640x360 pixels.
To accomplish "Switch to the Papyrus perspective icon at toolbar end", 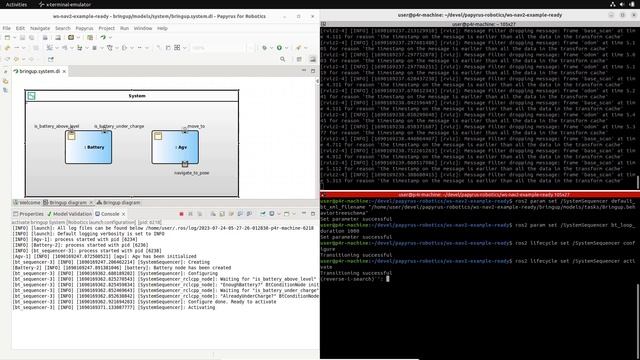I will tap(313, 59).
